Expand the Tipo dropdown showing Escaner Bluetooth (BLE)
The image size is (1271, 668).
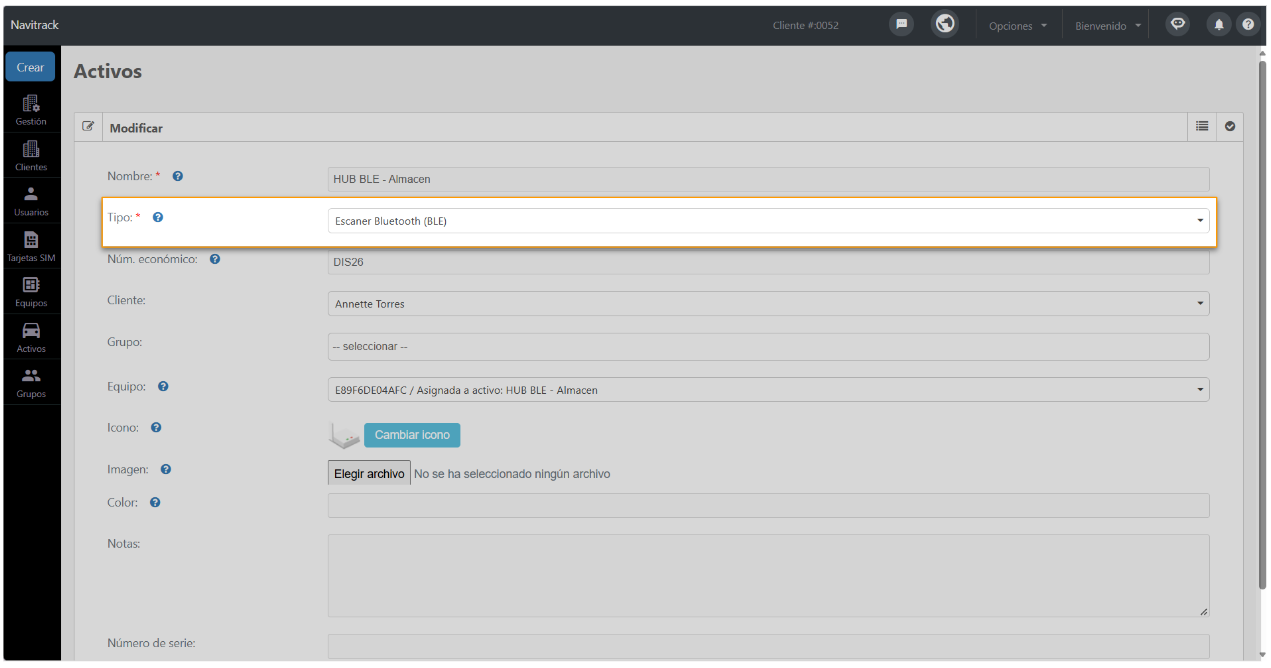(x=768, y=221)
